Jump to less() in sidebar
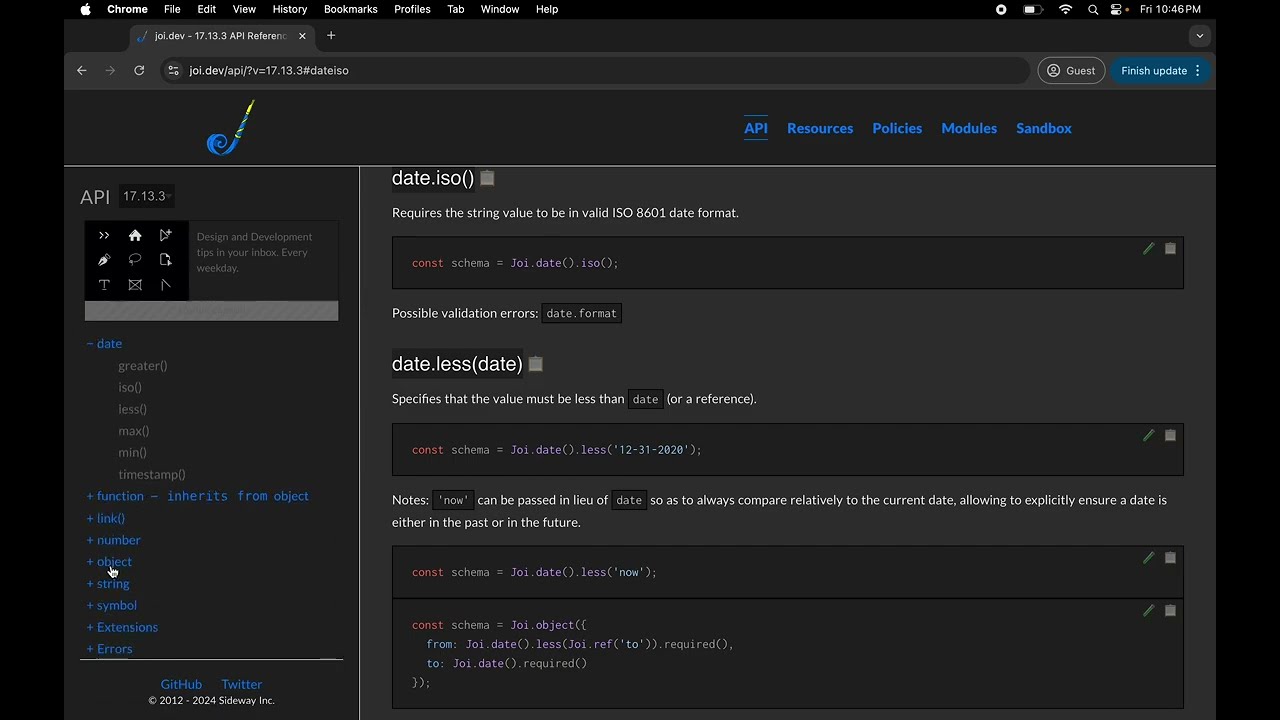 click(x=133, y=409)
